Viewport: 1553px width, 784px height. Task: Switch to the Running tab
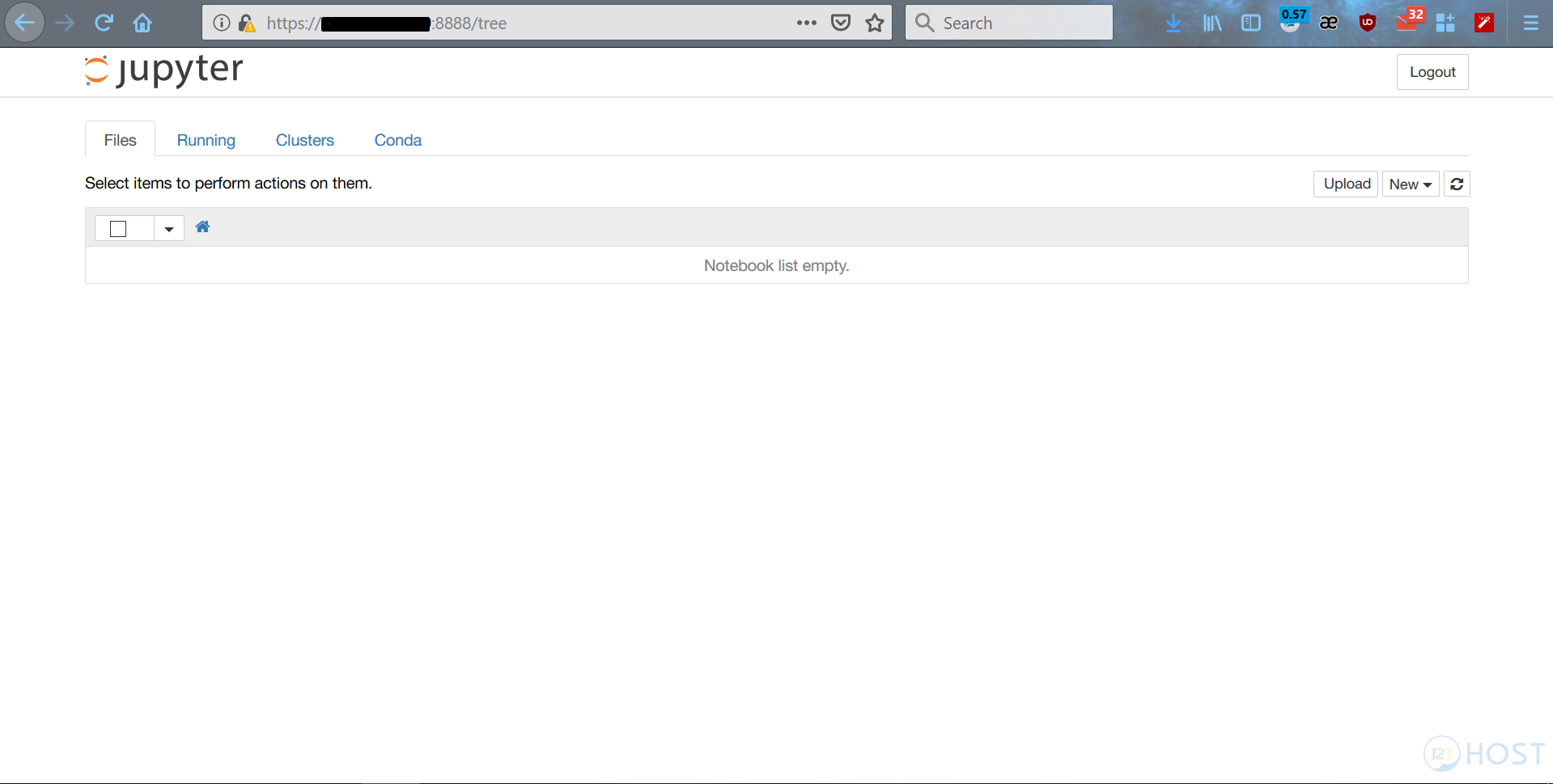206,140
